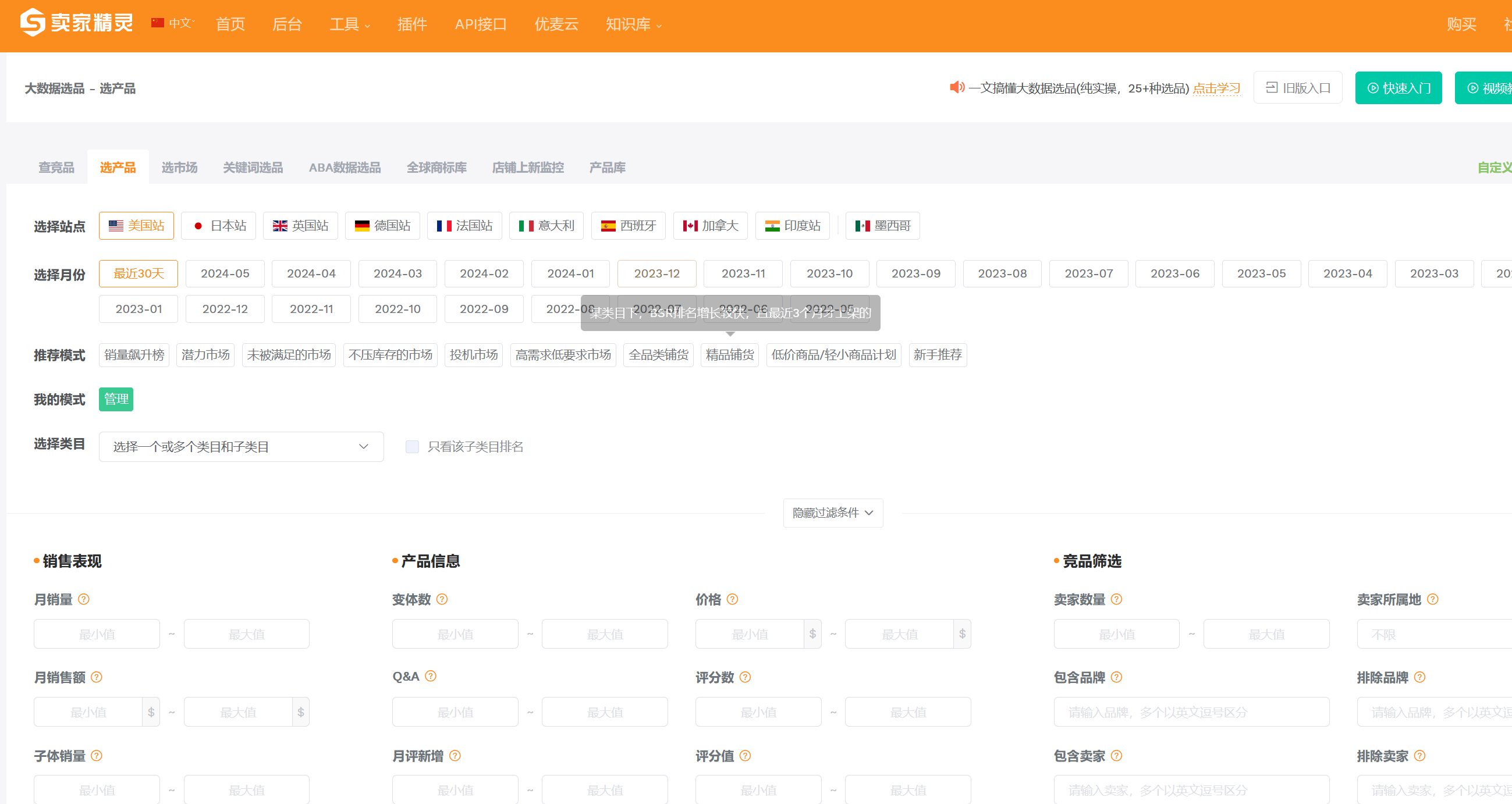
Task: Open 选择类目 category dropdown
Action: (x=241, y=447)
